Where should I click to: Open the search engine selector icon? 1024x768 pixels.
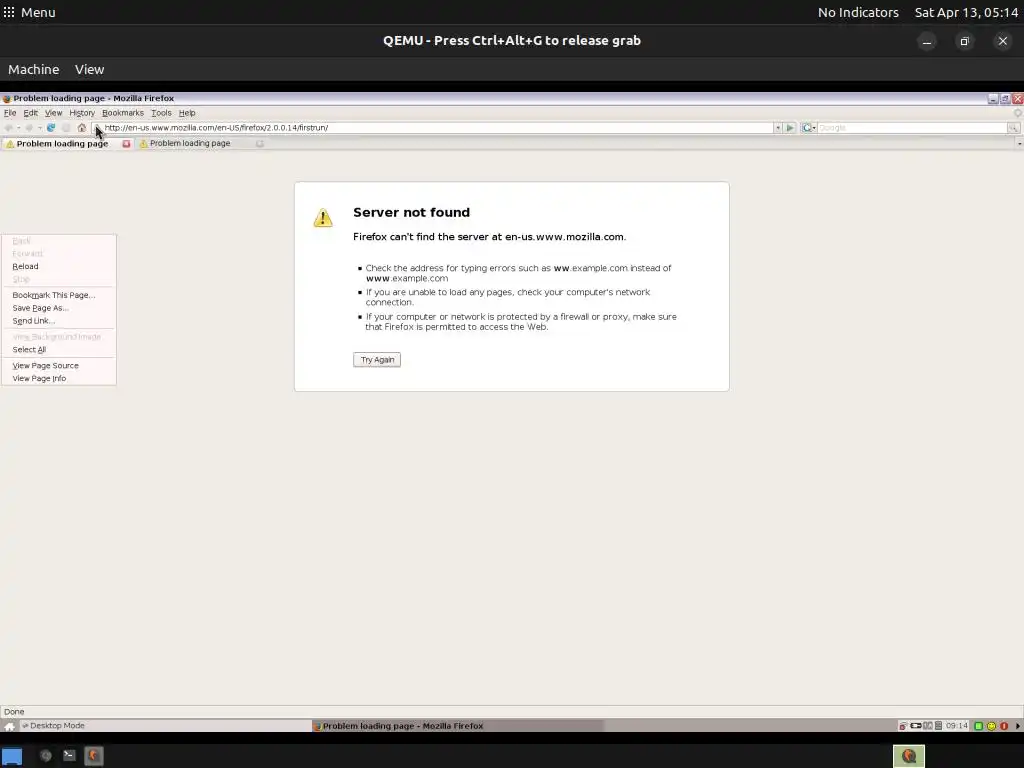click(x=808, y=128)
